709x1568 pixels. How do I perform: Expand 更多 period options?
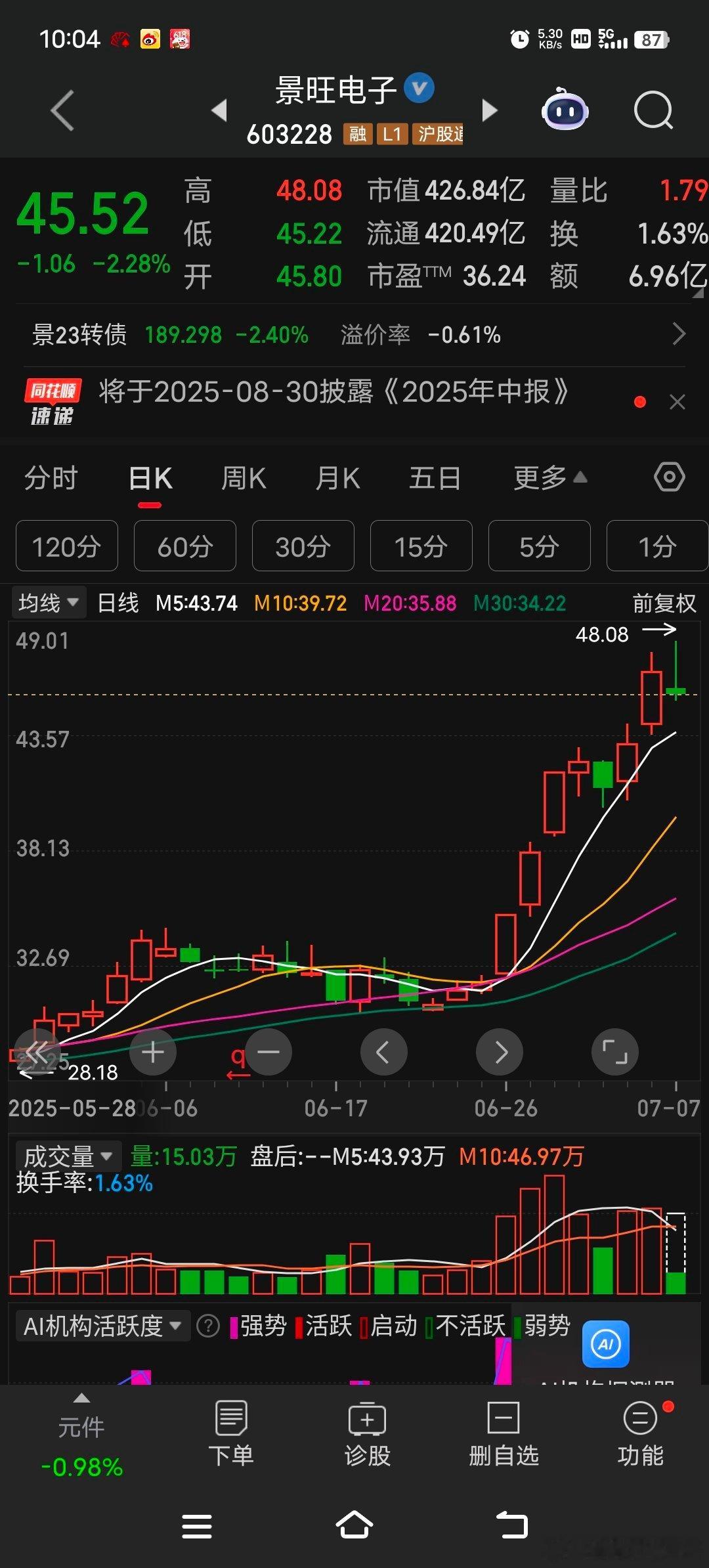tap(550, 477)
